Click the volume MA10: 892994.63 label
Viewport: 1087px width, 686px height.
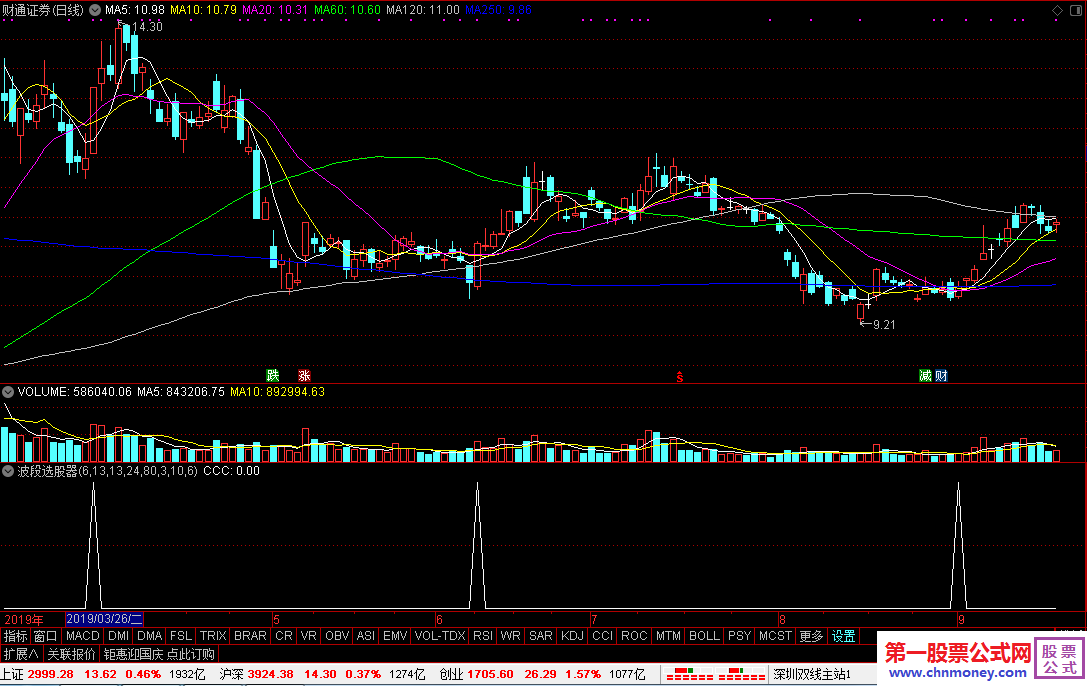point(277,392)
